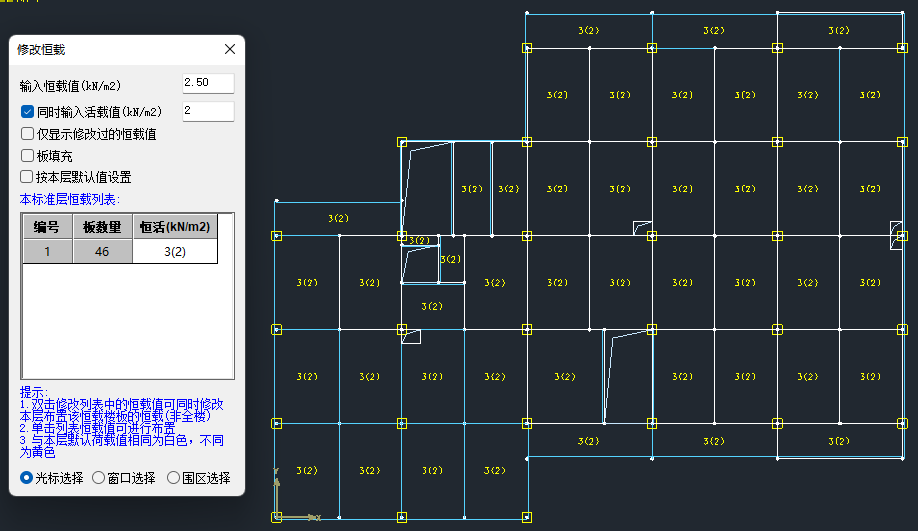Click the UCS axis origin icon
Image resolution: width=918 pixels, height=531 pixels.
(277, 517)
